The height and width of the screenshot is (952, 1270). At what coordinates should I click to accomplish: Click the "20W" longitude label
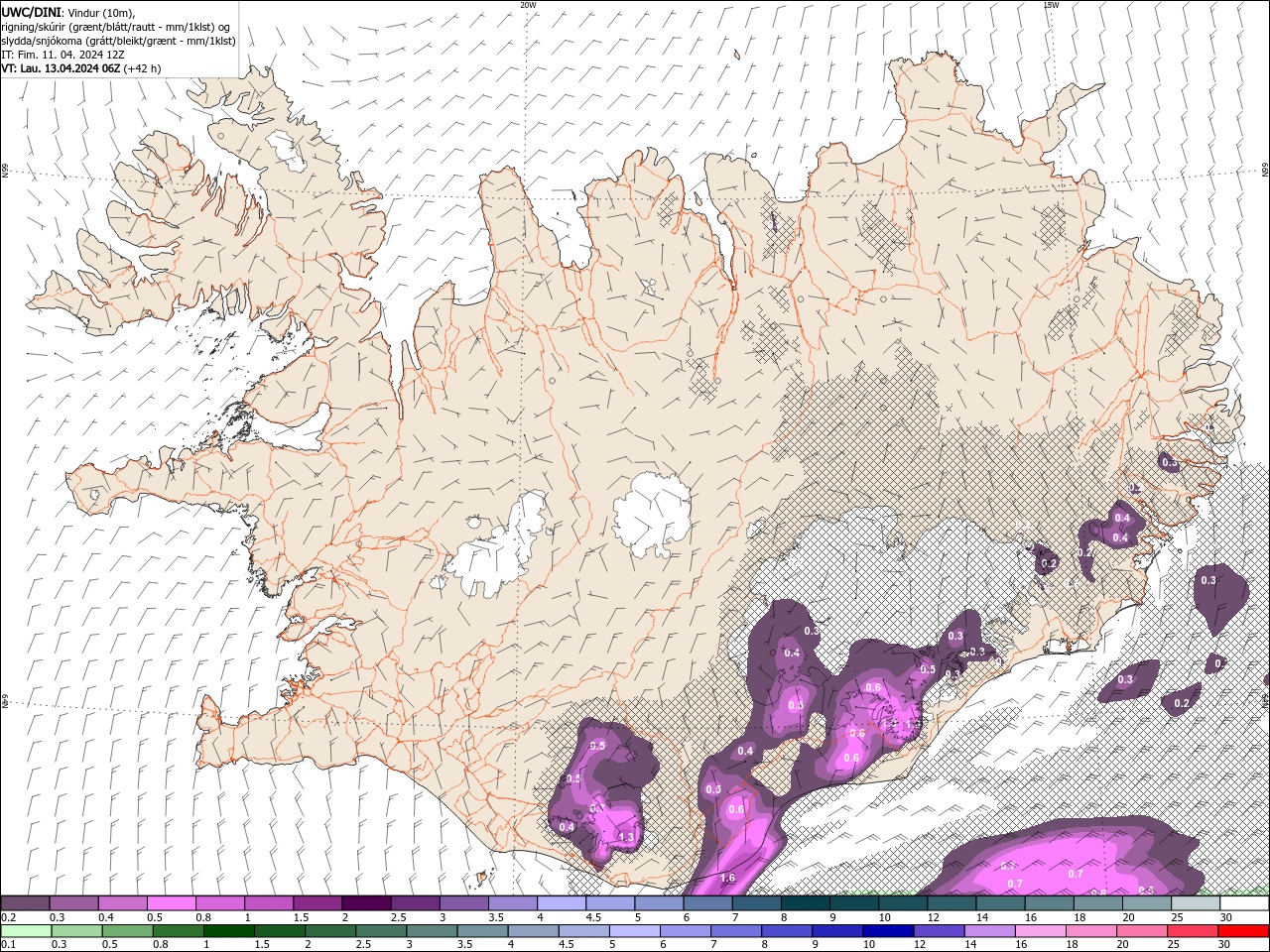(528, 5)
